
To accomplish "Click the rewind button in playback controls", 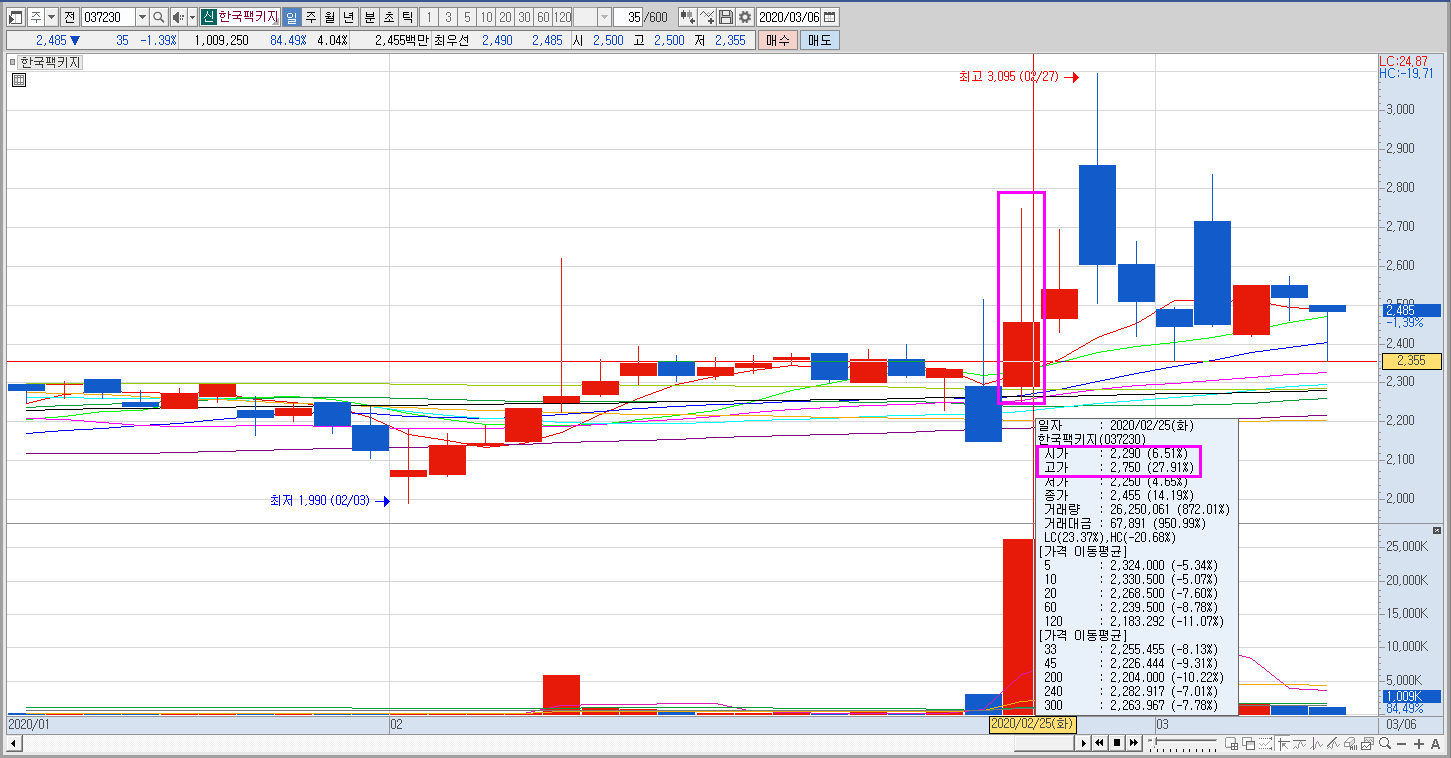I will pyautogui.click(x=1099, y=743).
